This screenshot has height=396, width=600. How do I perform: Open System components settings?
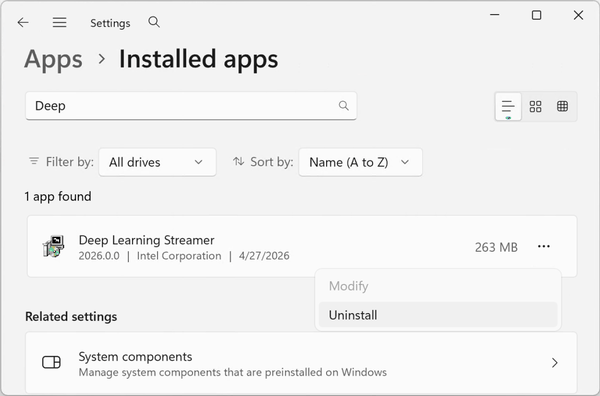302,363
